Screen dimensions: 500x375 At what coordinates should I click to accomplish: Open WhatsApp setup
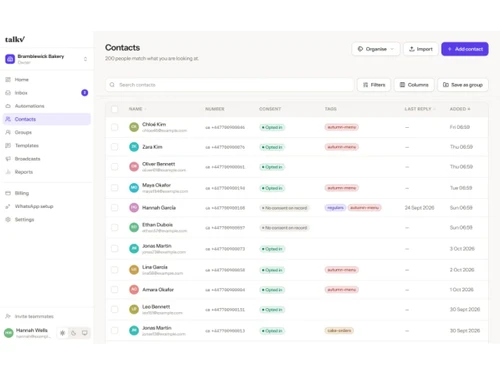pos(47,206)
